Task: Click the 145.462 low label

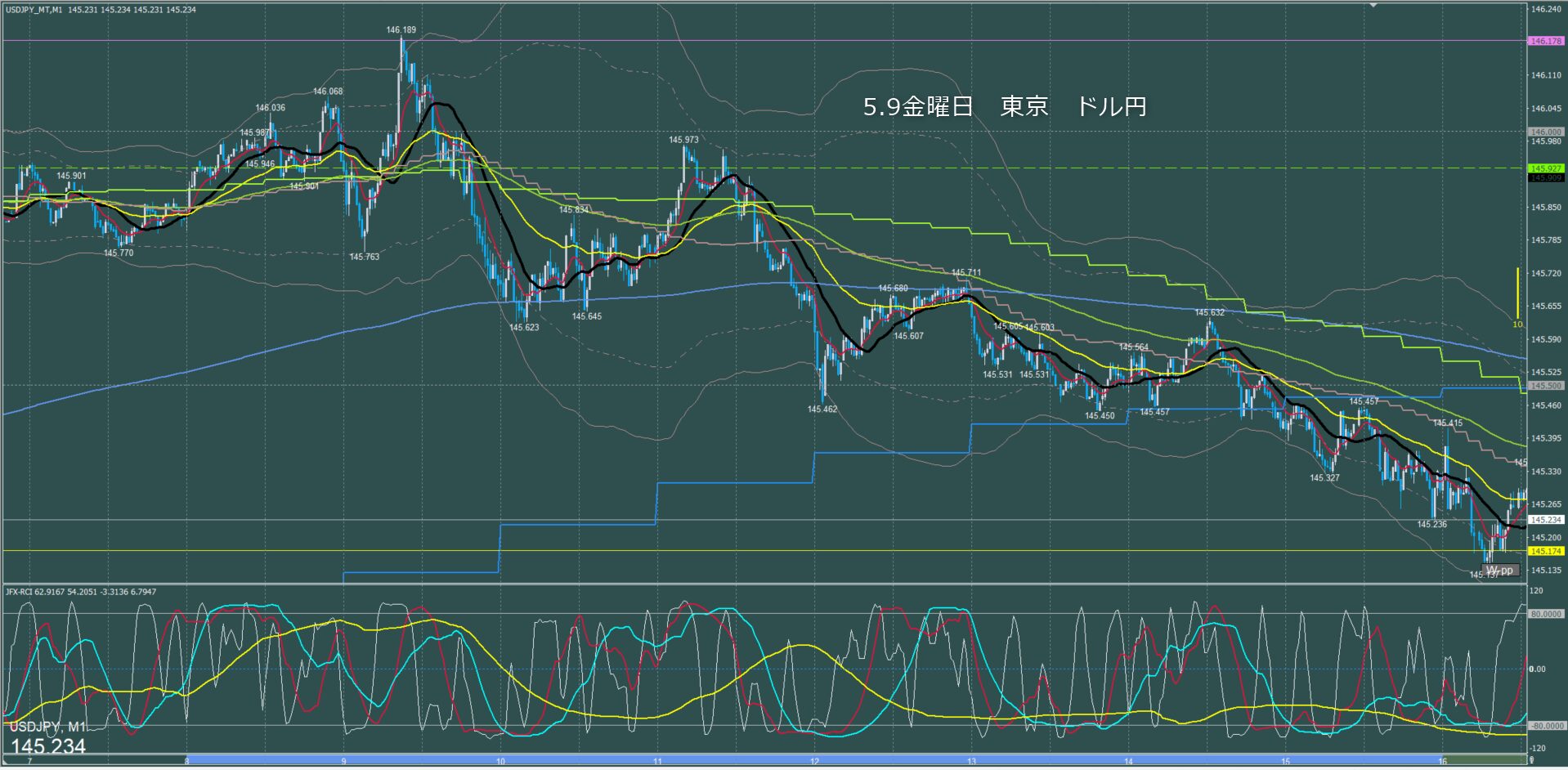Action: pyautogui.click(x=822, y=409)
